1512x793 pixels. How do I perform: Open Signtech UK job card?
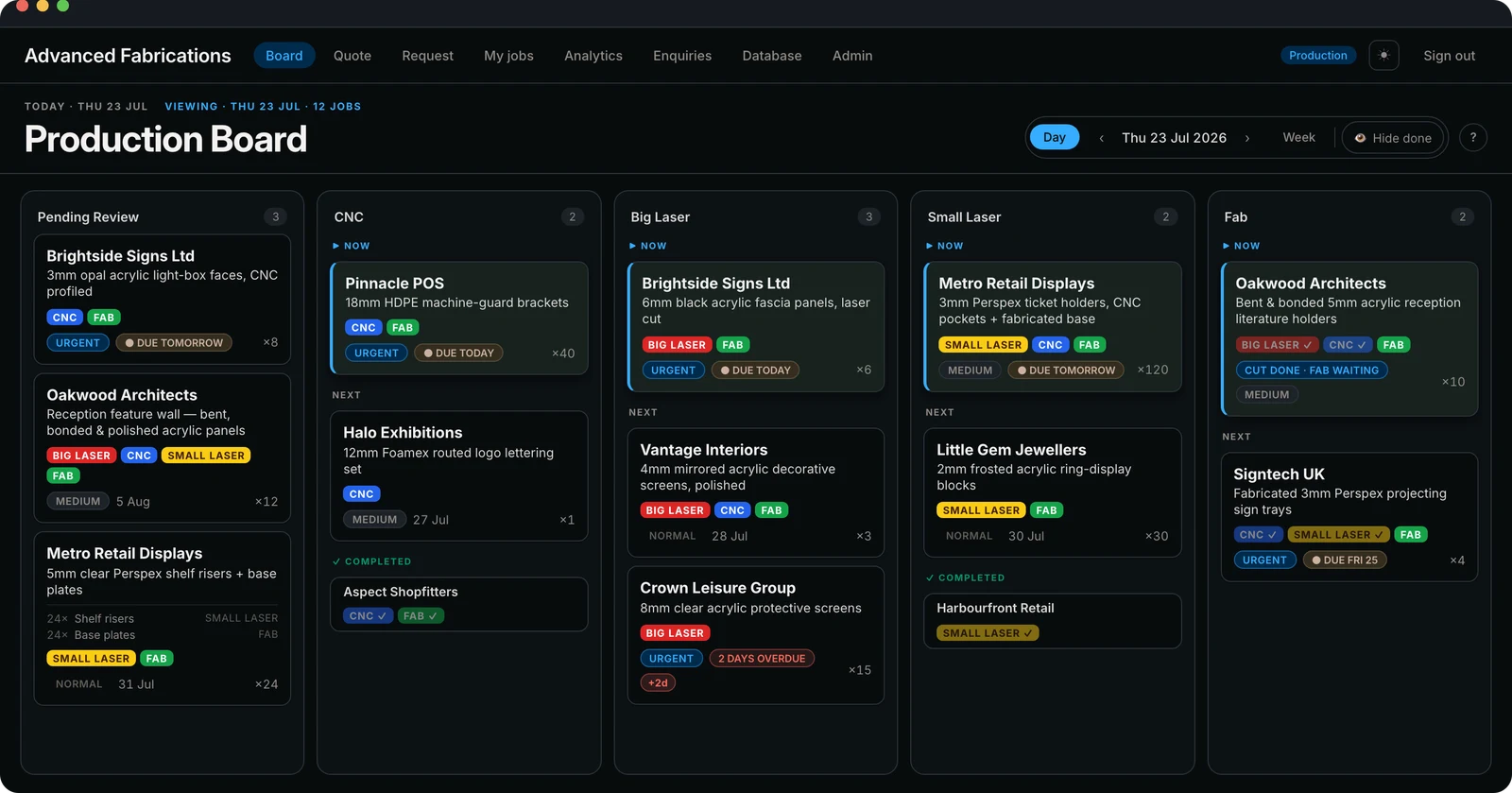(x=1349, y=517)
